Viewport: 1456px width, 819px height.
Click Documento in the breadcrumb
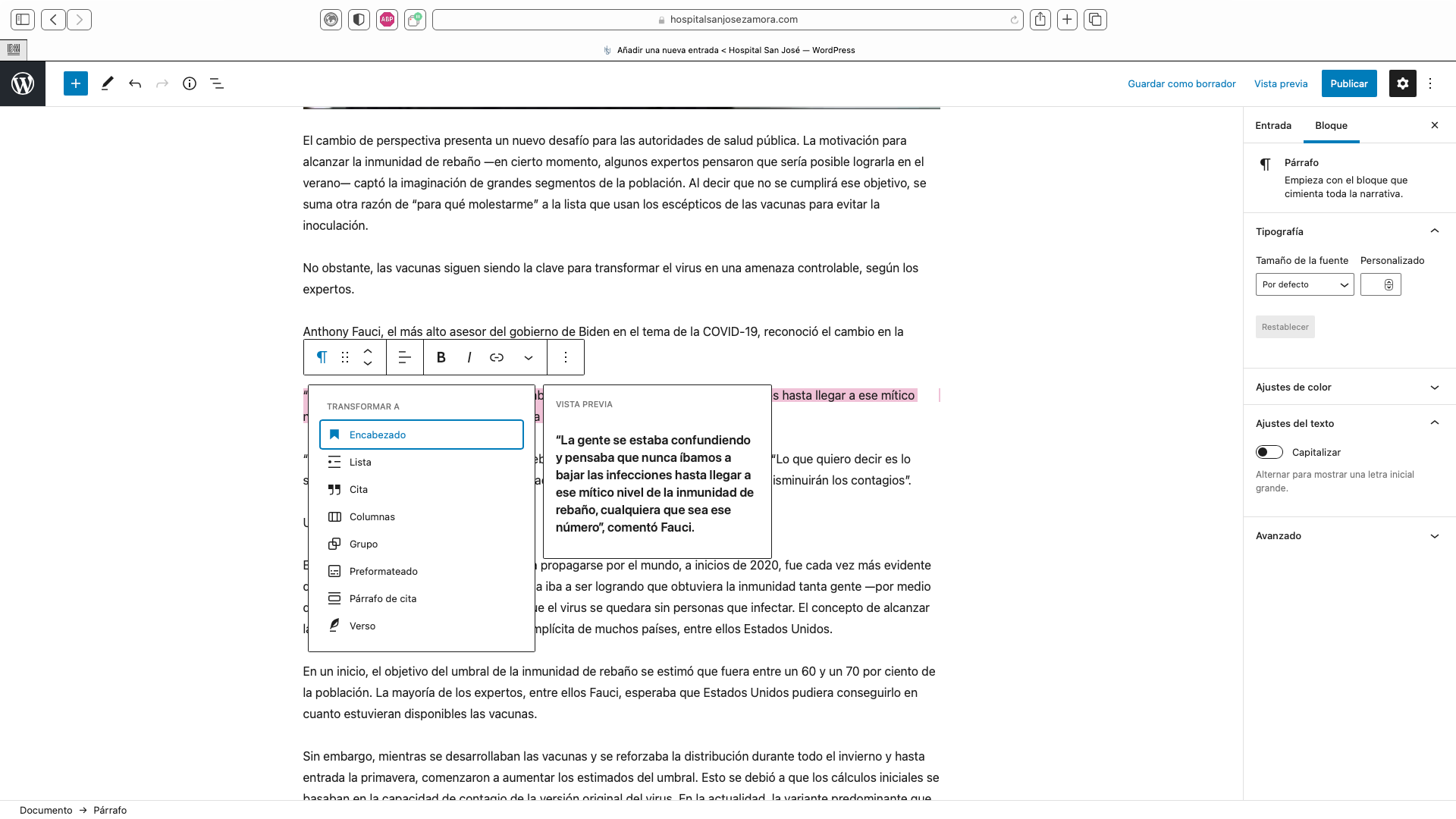pos(46,810)
